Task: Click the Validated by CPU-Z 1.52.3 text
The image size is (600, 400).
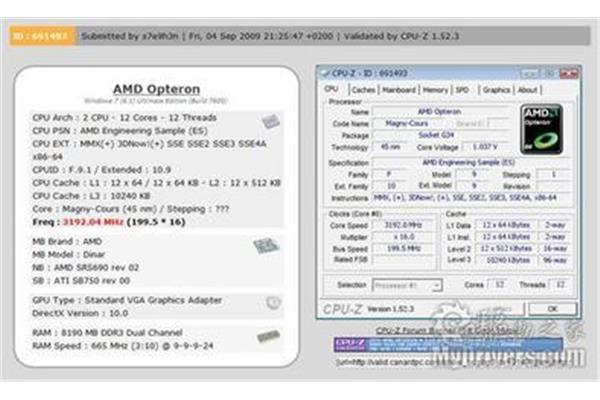Action: tap(401, 36)
